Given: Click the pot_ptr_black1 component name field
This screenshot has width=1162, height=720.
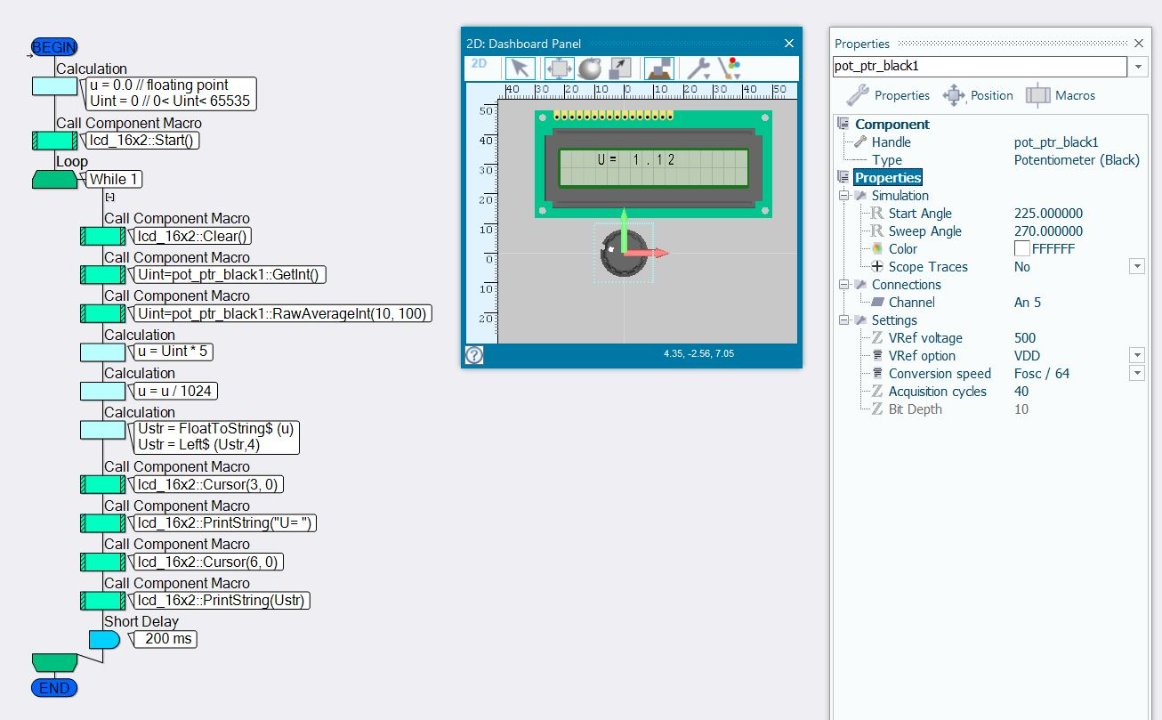Looking at the screenshot, I should coord(980,66).
